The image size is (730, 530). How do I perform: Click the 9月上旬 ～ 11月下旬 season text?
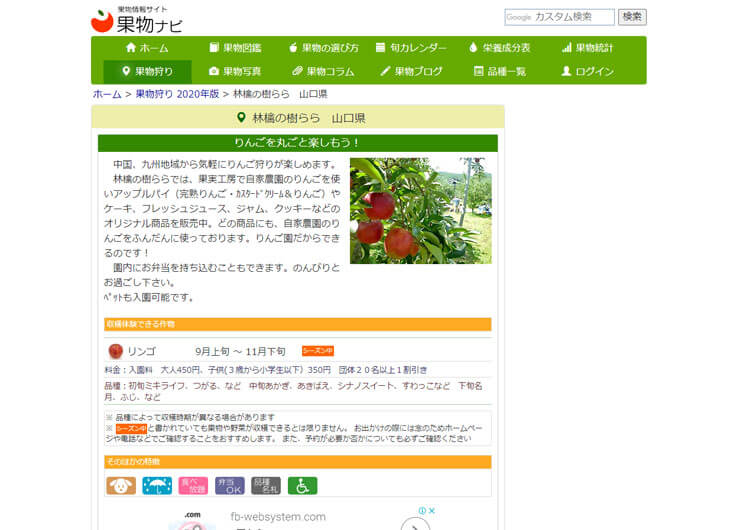tap(240, 352)
